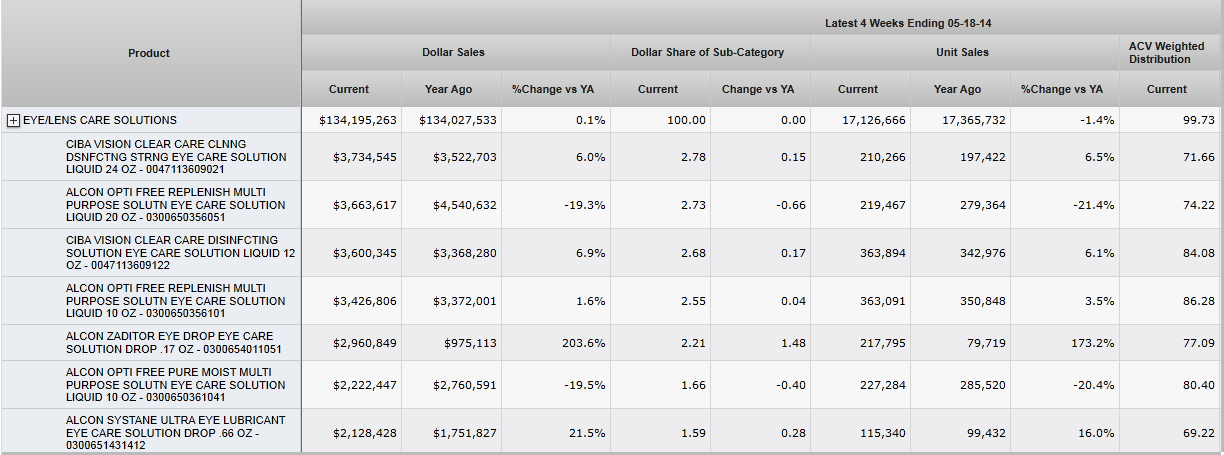Image resolution: width=1224 pixels, height=455 pixels.
Task: Select the Latest 4 Weeks Ending header
Action: 914,22
